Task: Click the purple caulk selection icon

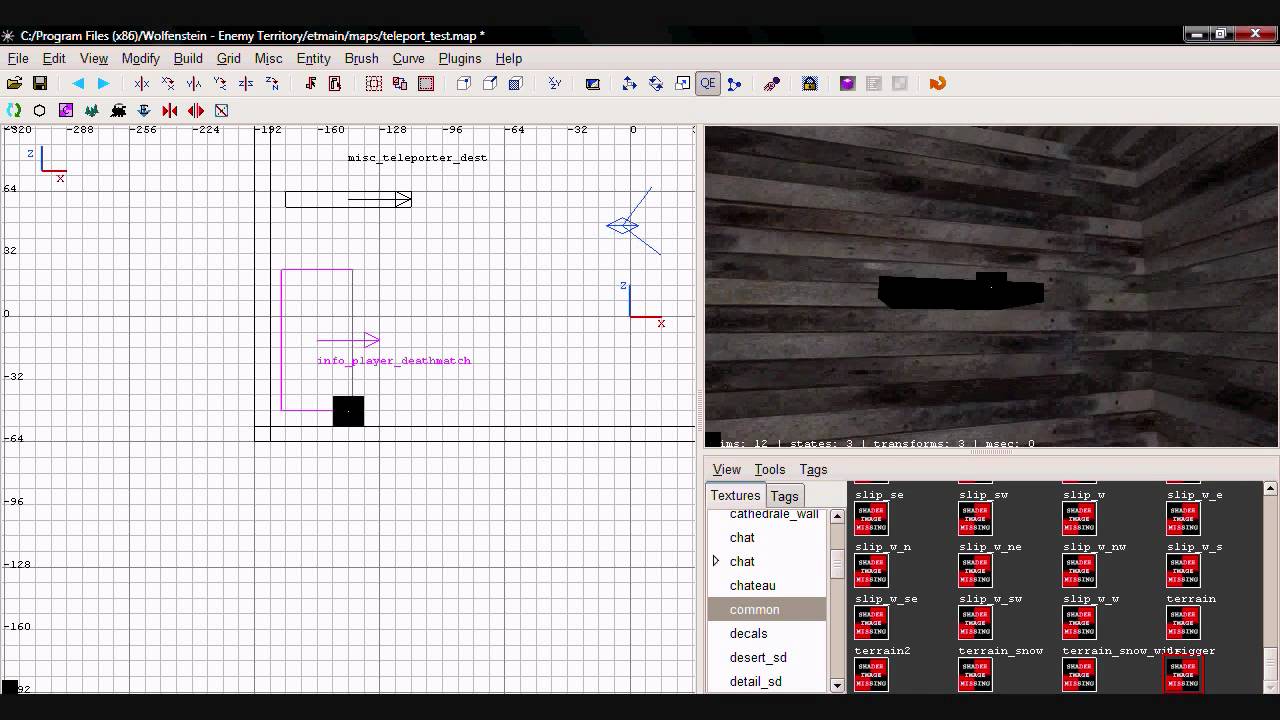Action: [x=66, y=110]
